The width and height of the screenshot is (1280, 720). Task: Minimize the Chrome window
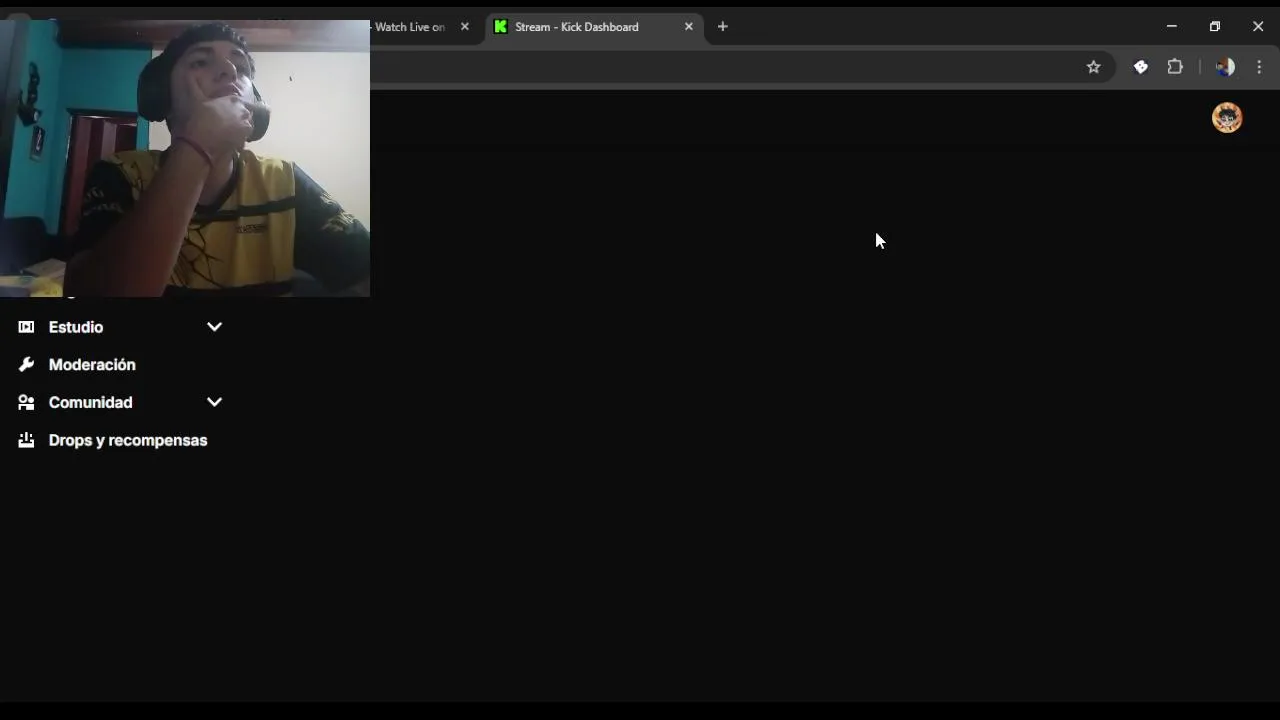(x=1171, y=27)
